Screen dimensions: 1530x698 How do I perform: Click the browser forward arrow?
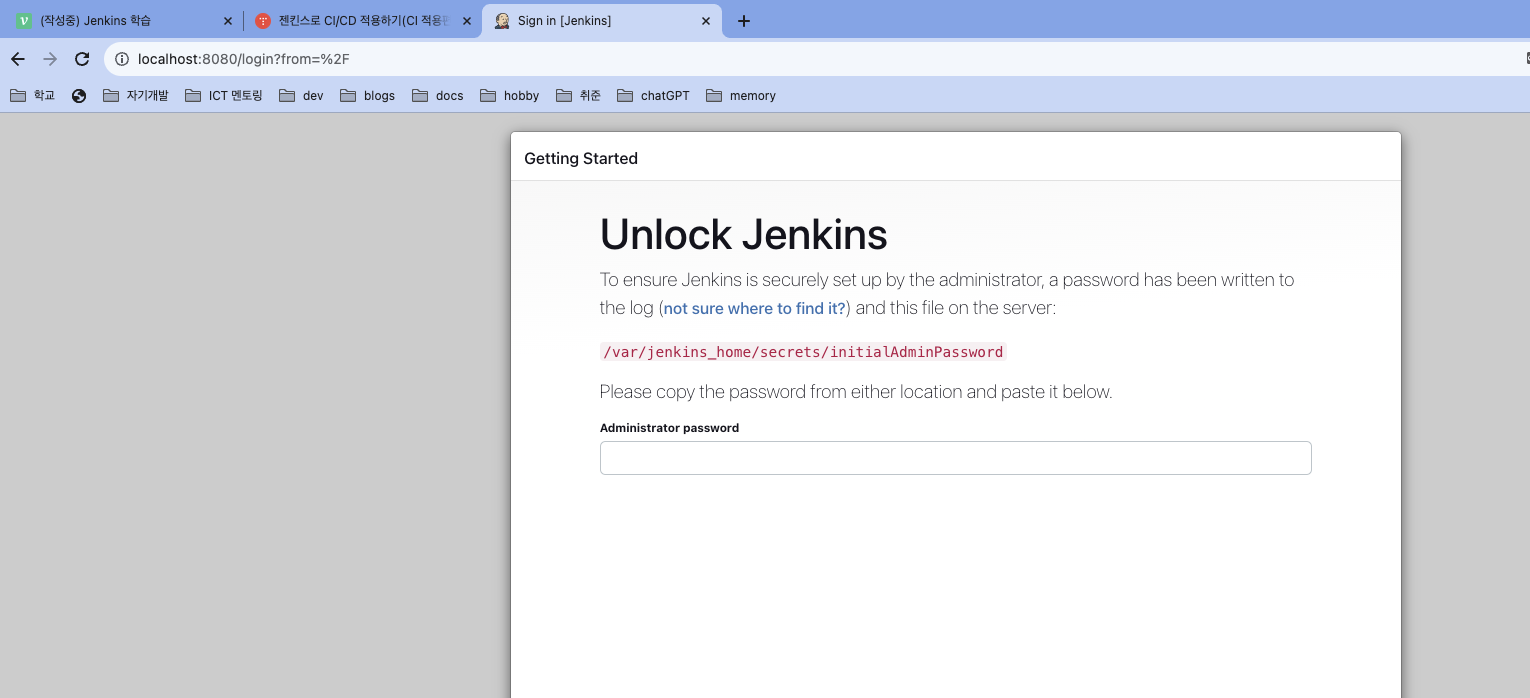50,59
